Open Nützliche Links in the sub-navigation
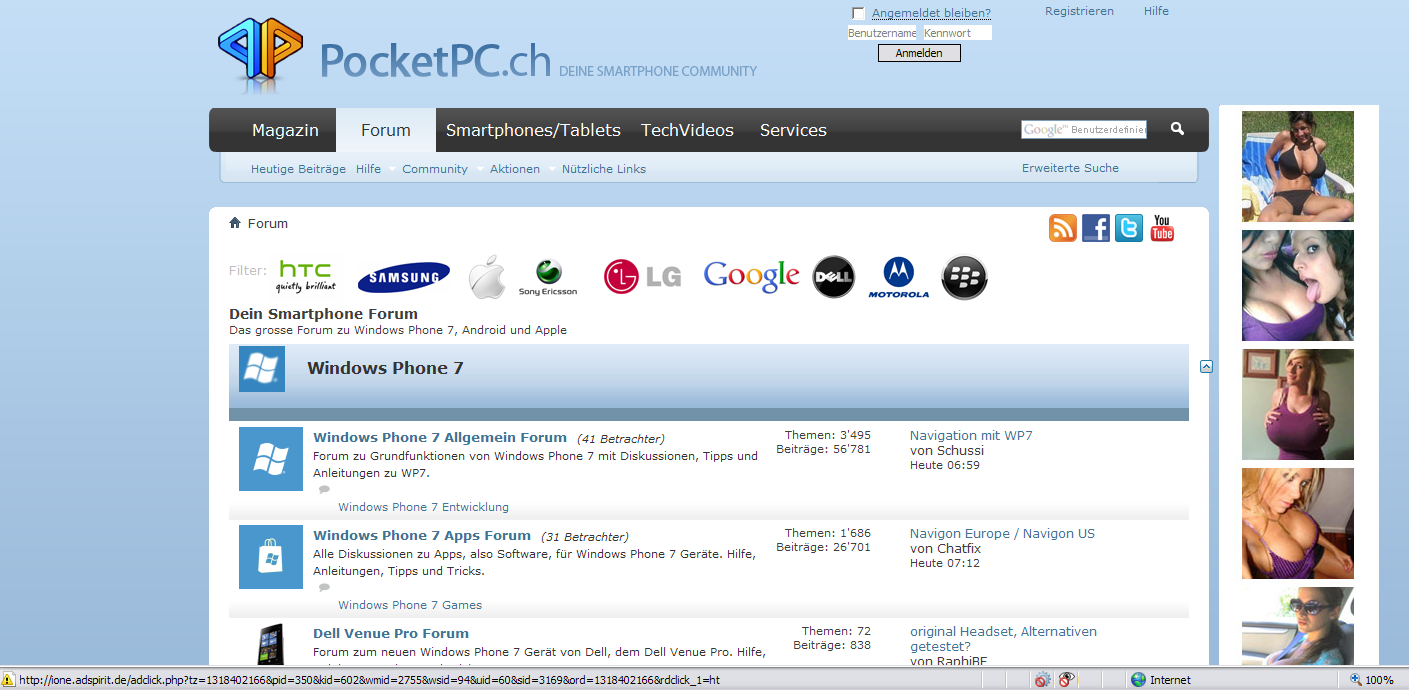1409x690 pixels. click(604, 169)
